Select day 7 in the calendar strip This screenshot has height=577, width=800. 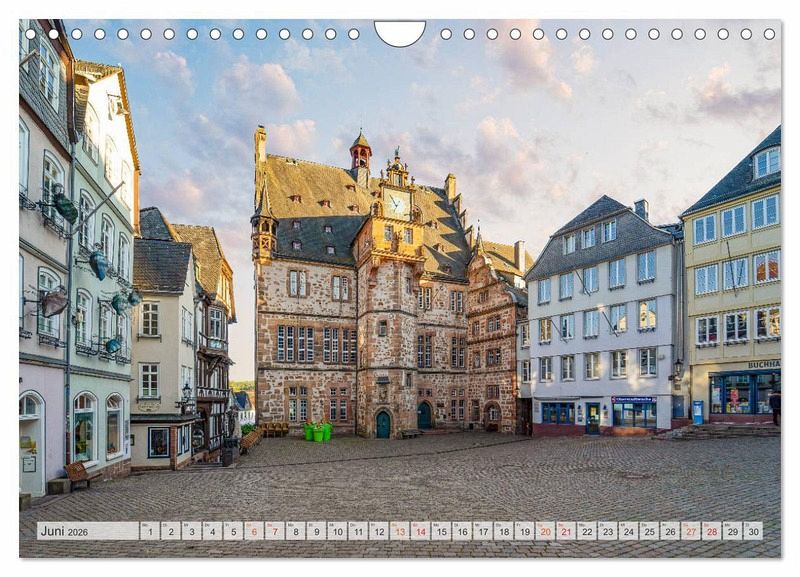click(275, 531)
